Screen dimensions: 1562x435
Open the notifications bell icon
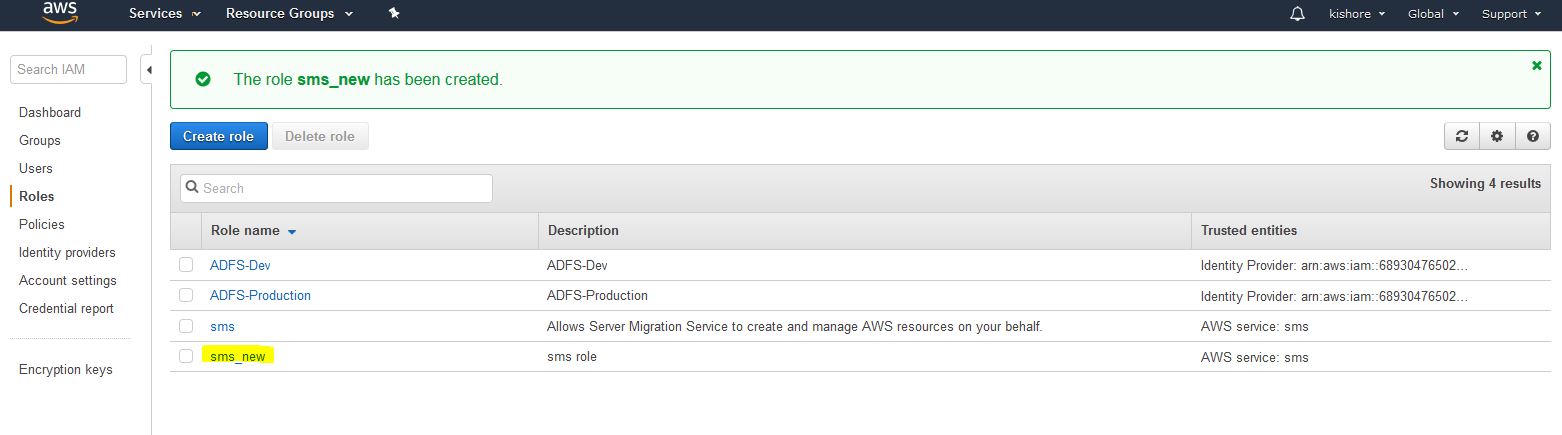(1298, 14)
